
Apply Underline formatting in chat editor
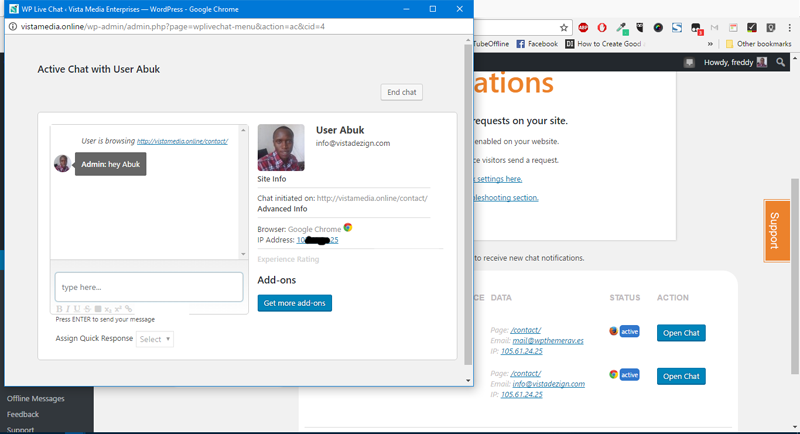click(x=77, y=309)
